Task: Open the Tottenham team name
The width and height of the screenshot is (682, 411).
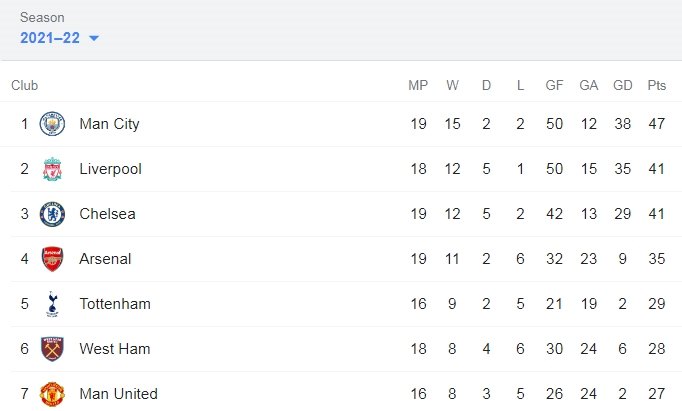Action: [x=115, y=304]
